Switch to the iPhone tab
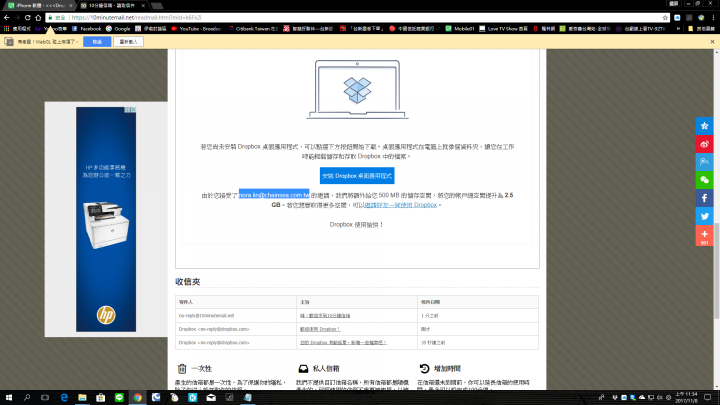This screenshot has width=720, height=405. 39,6
